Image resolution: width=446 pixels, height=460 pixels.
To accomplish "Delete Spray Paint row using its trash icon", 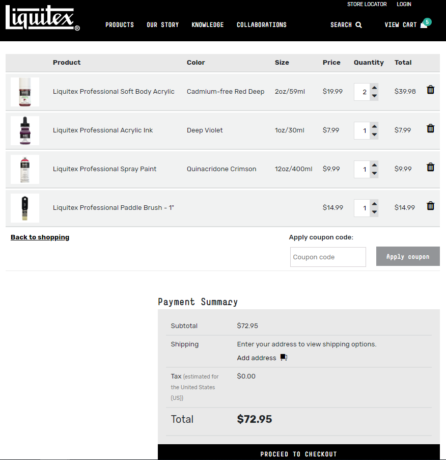I will [x=430, y=167].
